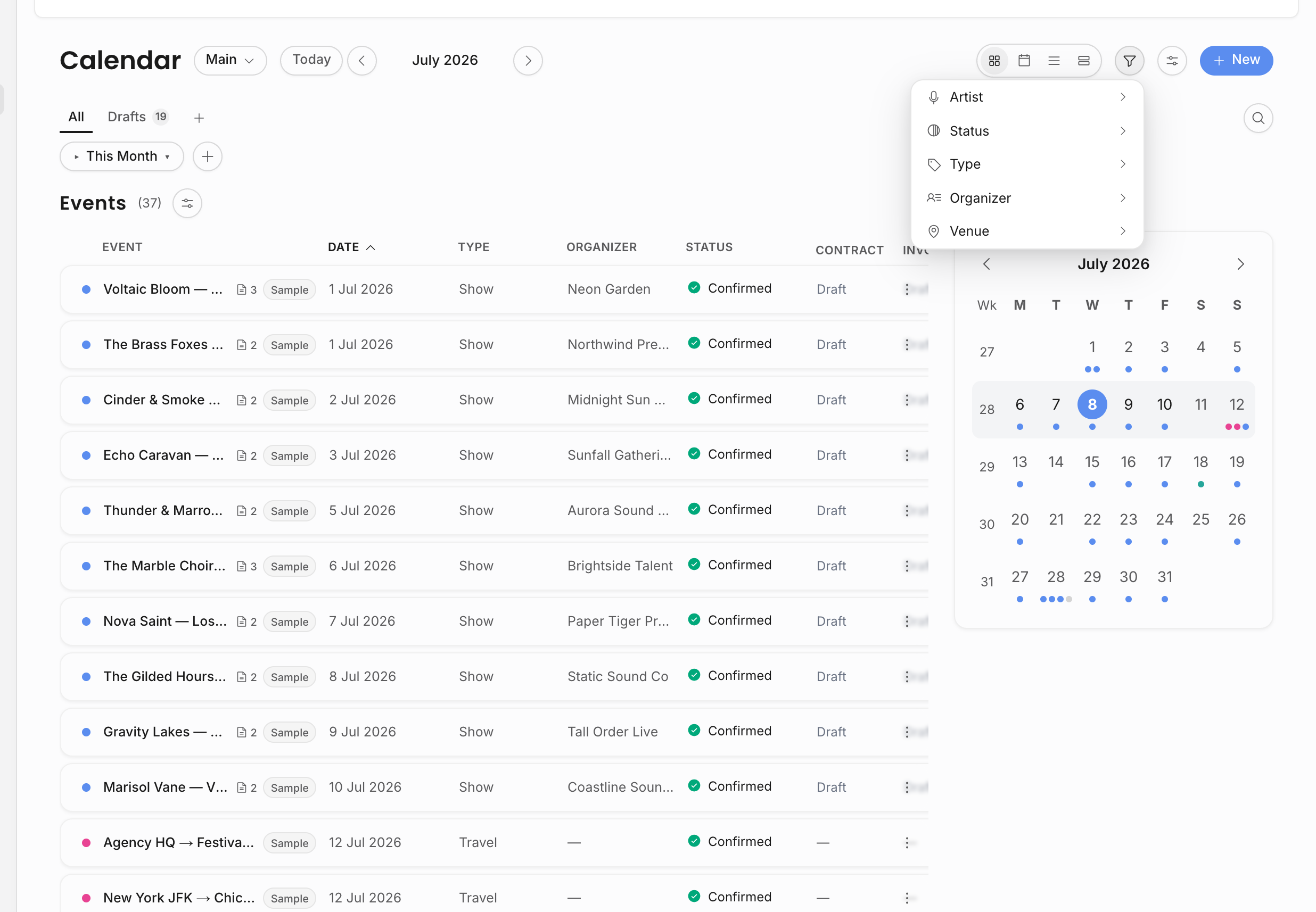
Task: Open Events table settings icon
Action: [187, 203]
